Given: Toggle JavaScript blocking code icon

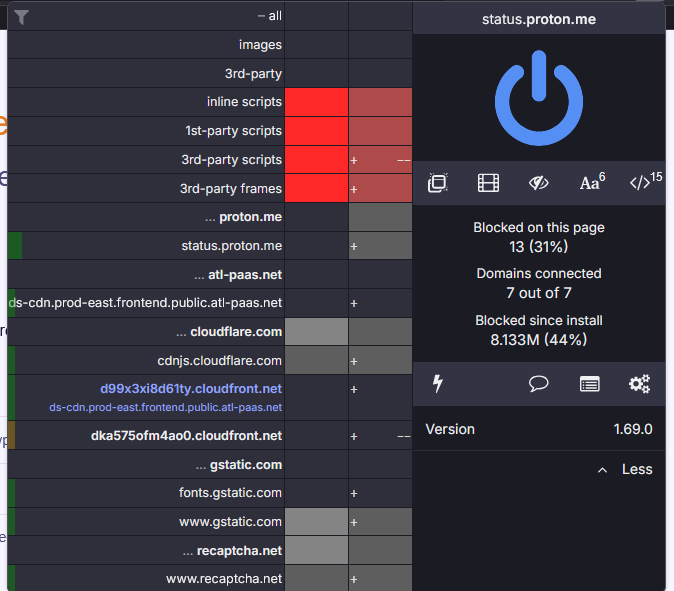Looking at the screenshot, I should pos(644,182).
